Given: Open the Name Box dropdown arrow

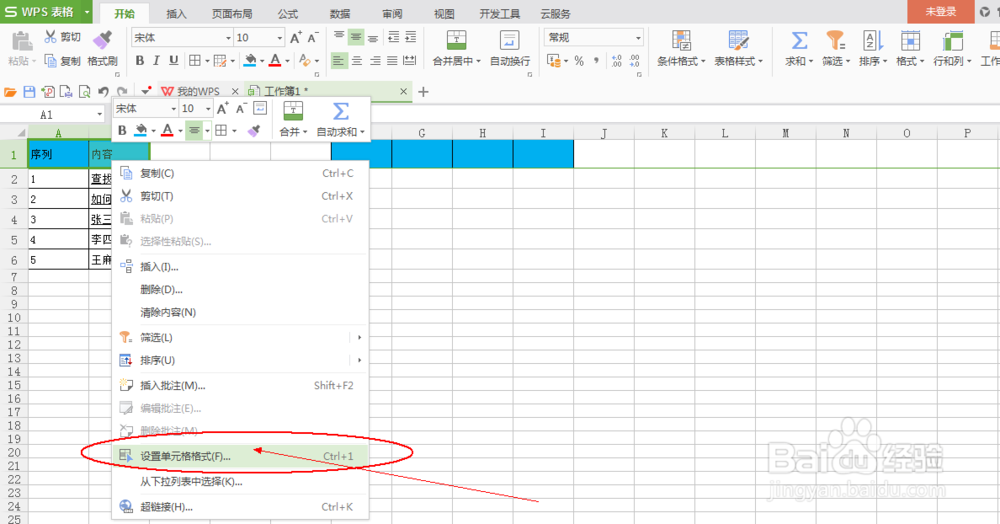Looking at the screenshot, I should (x=99, y=115).
